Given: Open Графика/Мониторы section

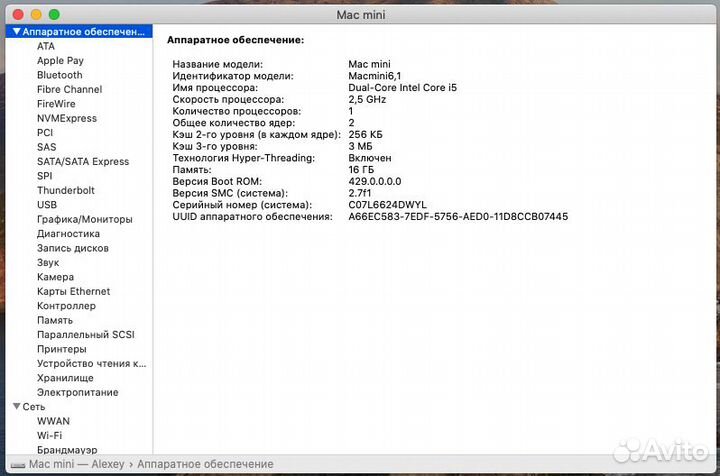Looking at the screenshot, I should coord(84,219).
